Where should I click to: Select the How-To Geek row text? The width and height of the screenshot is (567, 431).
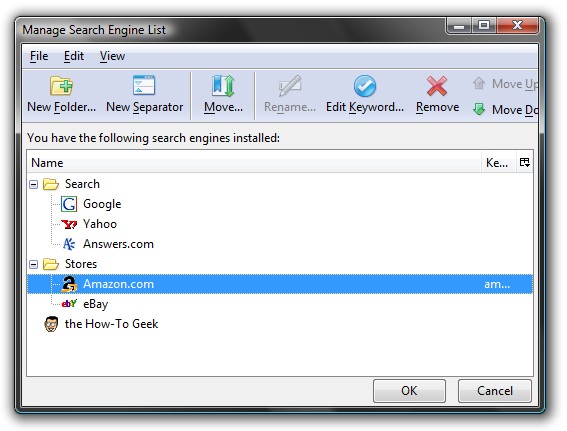point(111,324)
